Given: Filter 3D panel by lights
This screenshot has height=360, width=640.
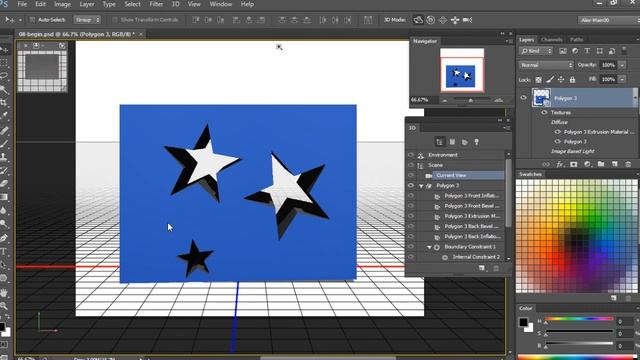Looking at the screenshot, I should 476,142.
